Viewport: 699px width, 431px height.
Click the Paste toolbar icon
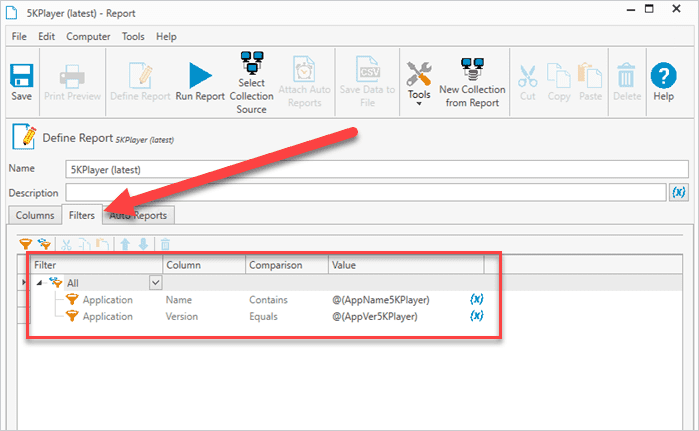590,76
